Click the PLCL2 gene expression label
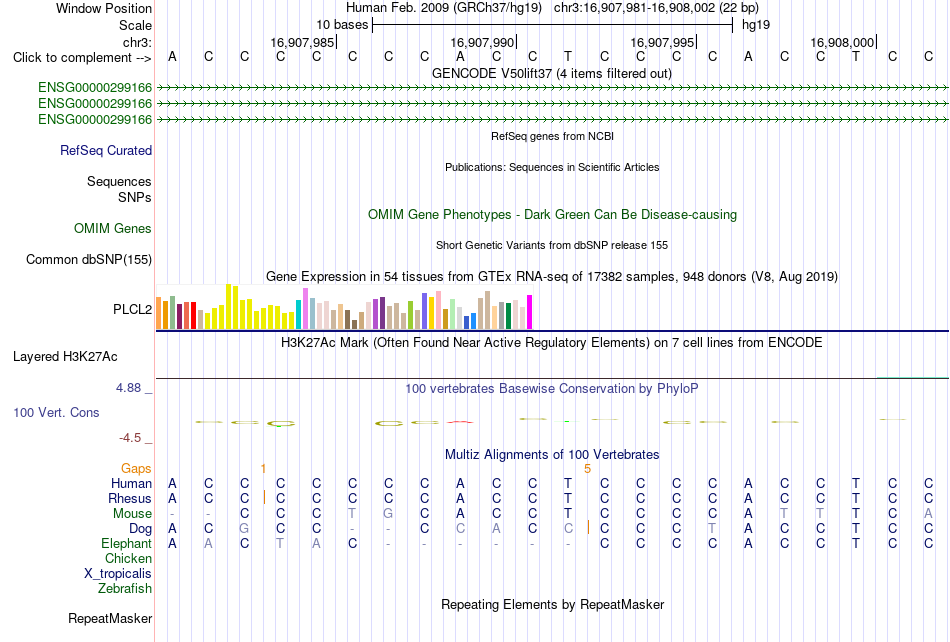 coord(132,309)
